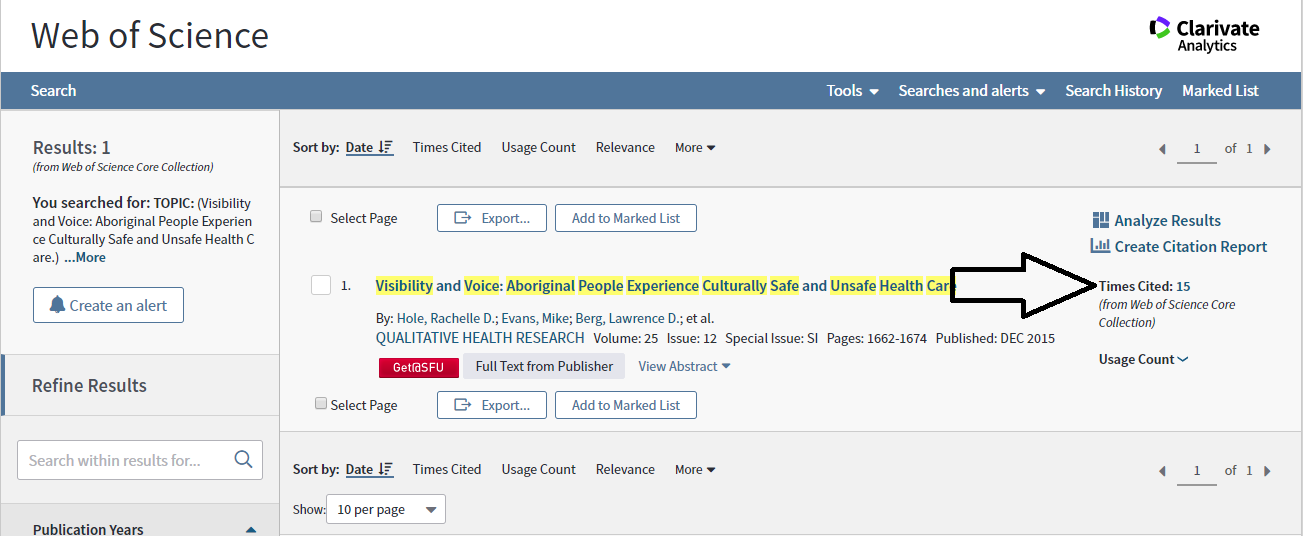The width and height of the screenshot is (1303, 536).
Task: Click the Results: 1 heading
Action: tap(72, 147)
